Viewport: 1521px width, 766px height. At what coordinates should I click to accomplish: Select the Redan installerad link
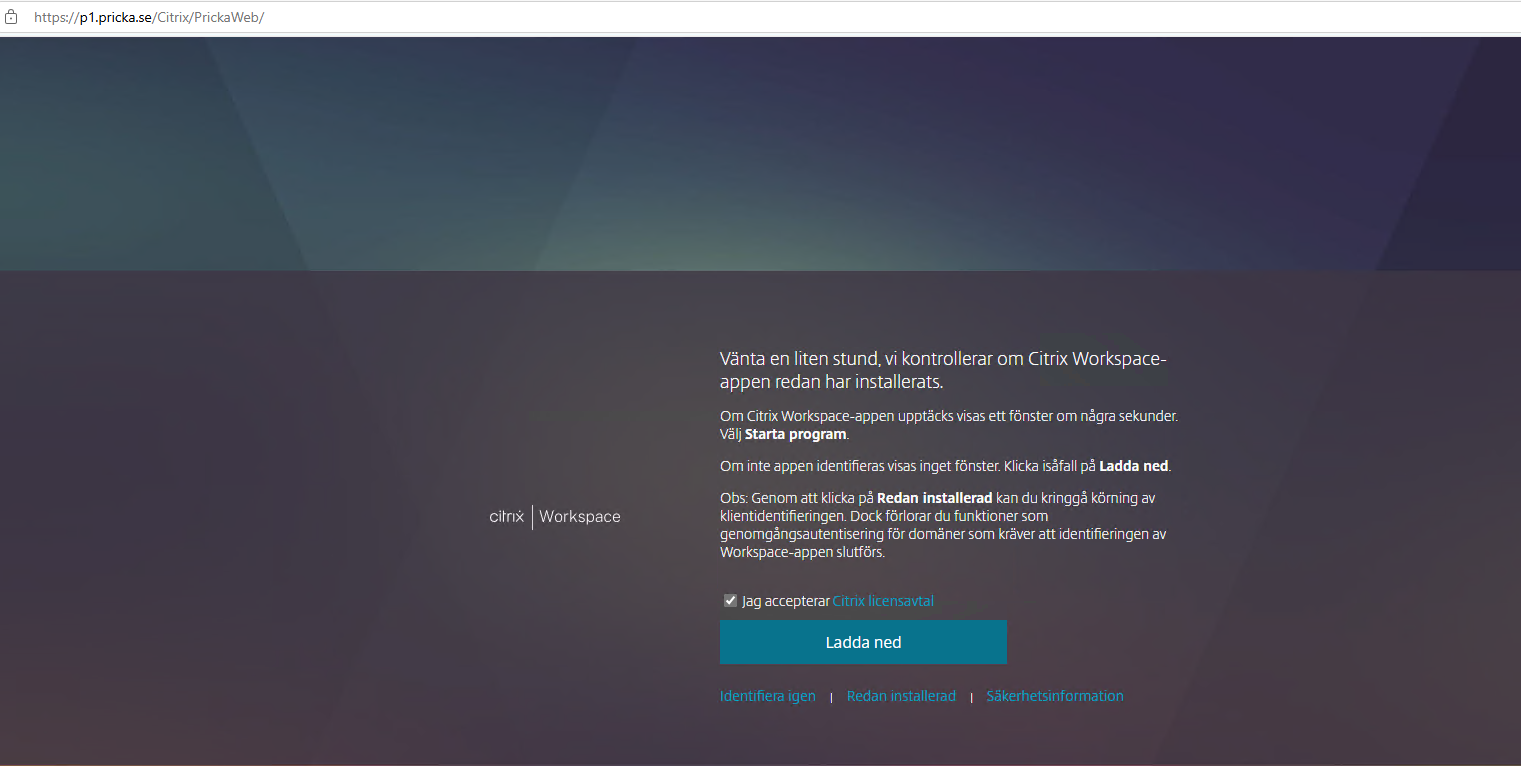[x=901, y=696]
